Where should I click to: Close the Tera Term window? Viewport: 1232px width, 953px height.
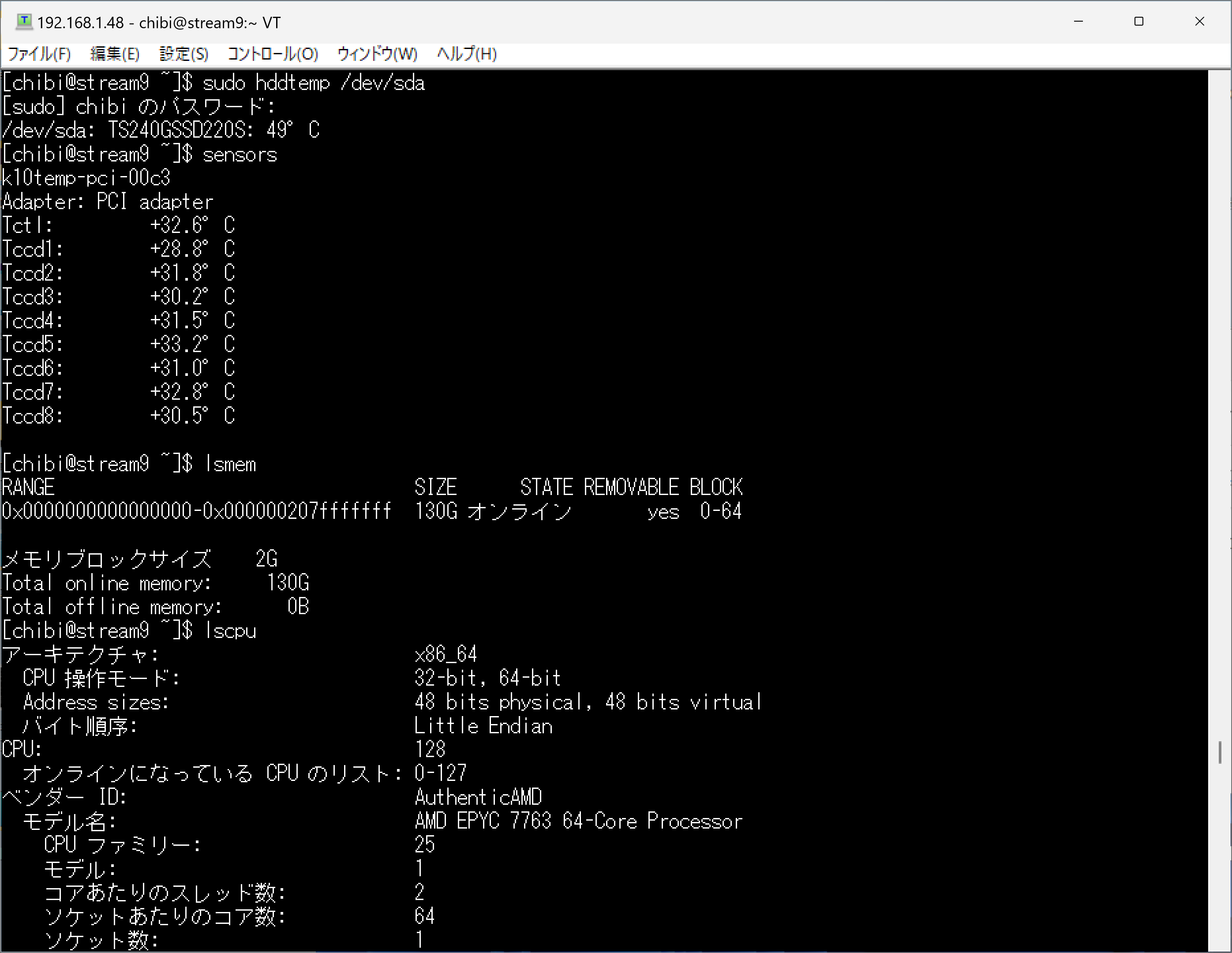[1199, 22]
